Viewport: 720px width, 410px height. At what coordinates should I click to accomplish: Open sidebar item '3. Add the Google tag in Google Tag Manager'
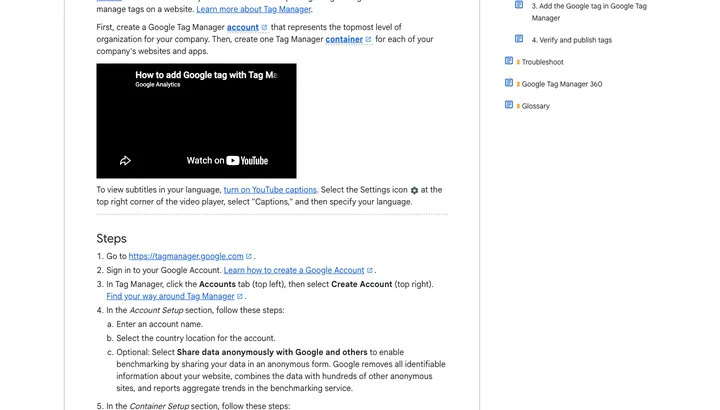click(x=589, y=12)
